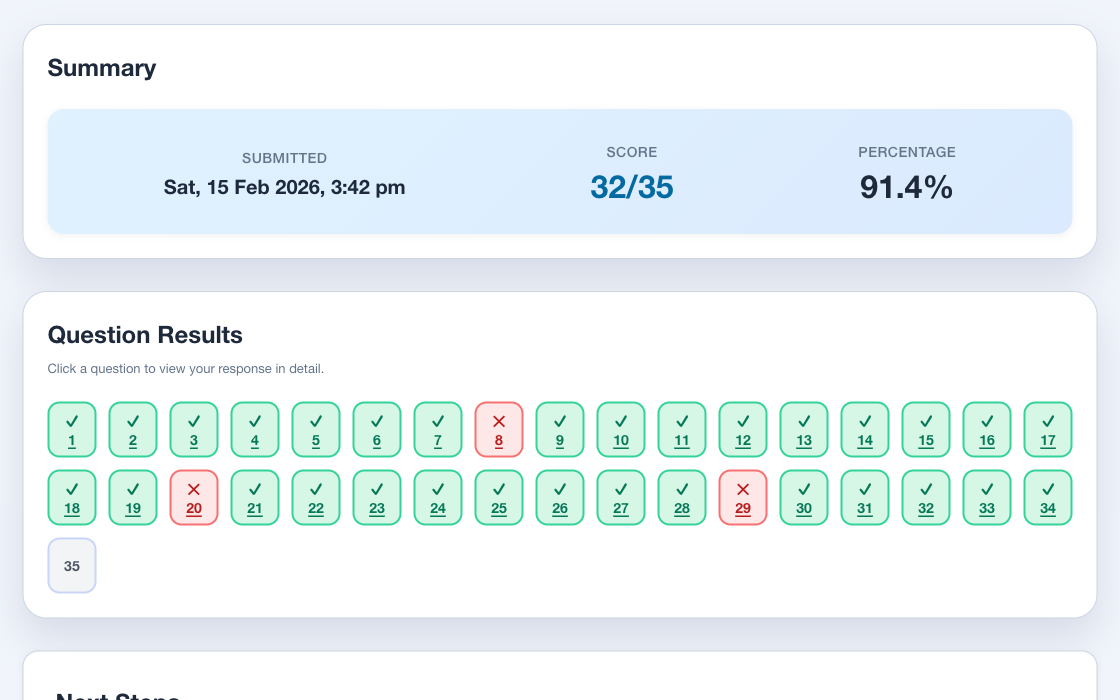Open the unanswered question 35 tile

tap(72, 565)
